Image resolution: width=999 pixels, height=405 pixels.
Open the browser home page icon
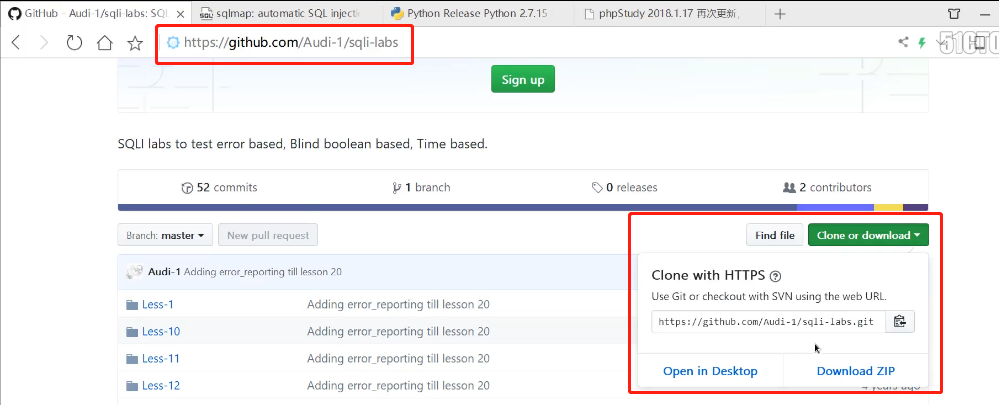point(104,43)
